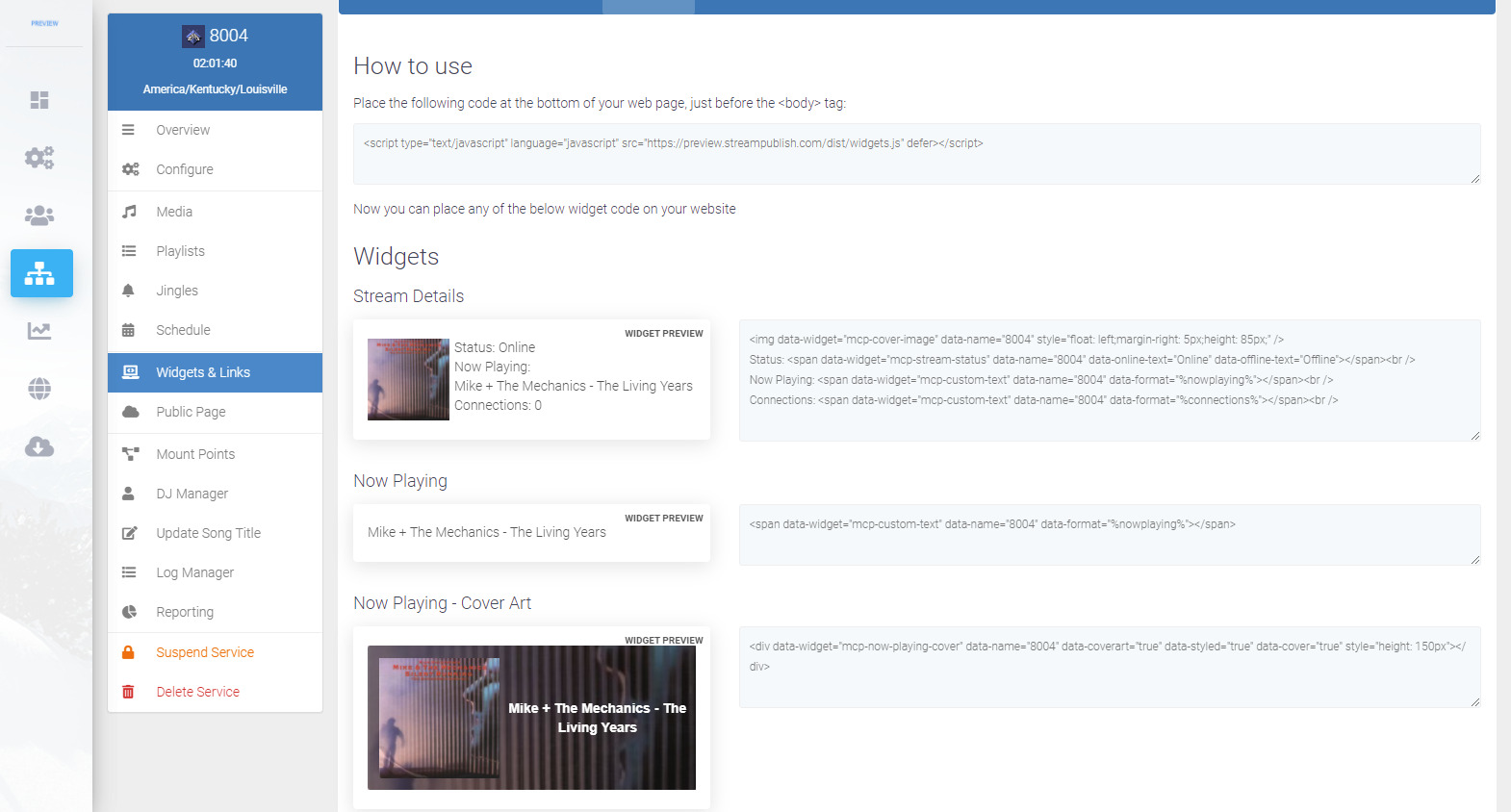The height and width of the screenshot is (812, 1511).
Task: Open the Overview menu item
Action: pyautogui.click(x=215, y=130)
